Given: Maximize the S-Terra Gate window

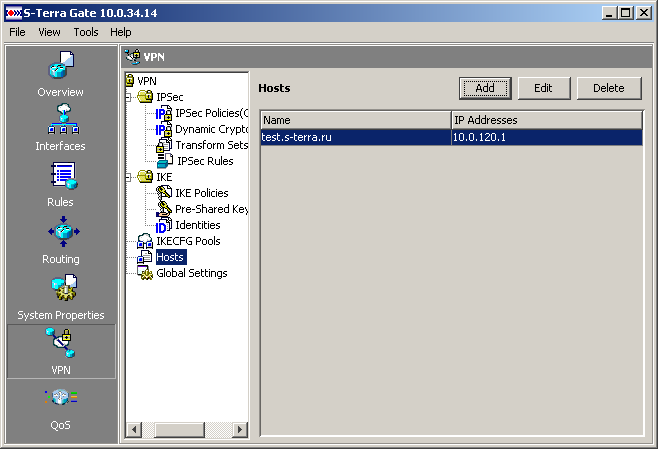Looking at the screenshot, I should point(625,13).
